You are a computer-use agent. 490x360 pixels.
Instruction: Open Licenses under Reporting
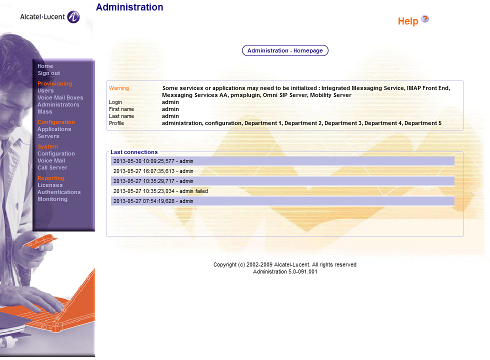(x=50, y=185)
